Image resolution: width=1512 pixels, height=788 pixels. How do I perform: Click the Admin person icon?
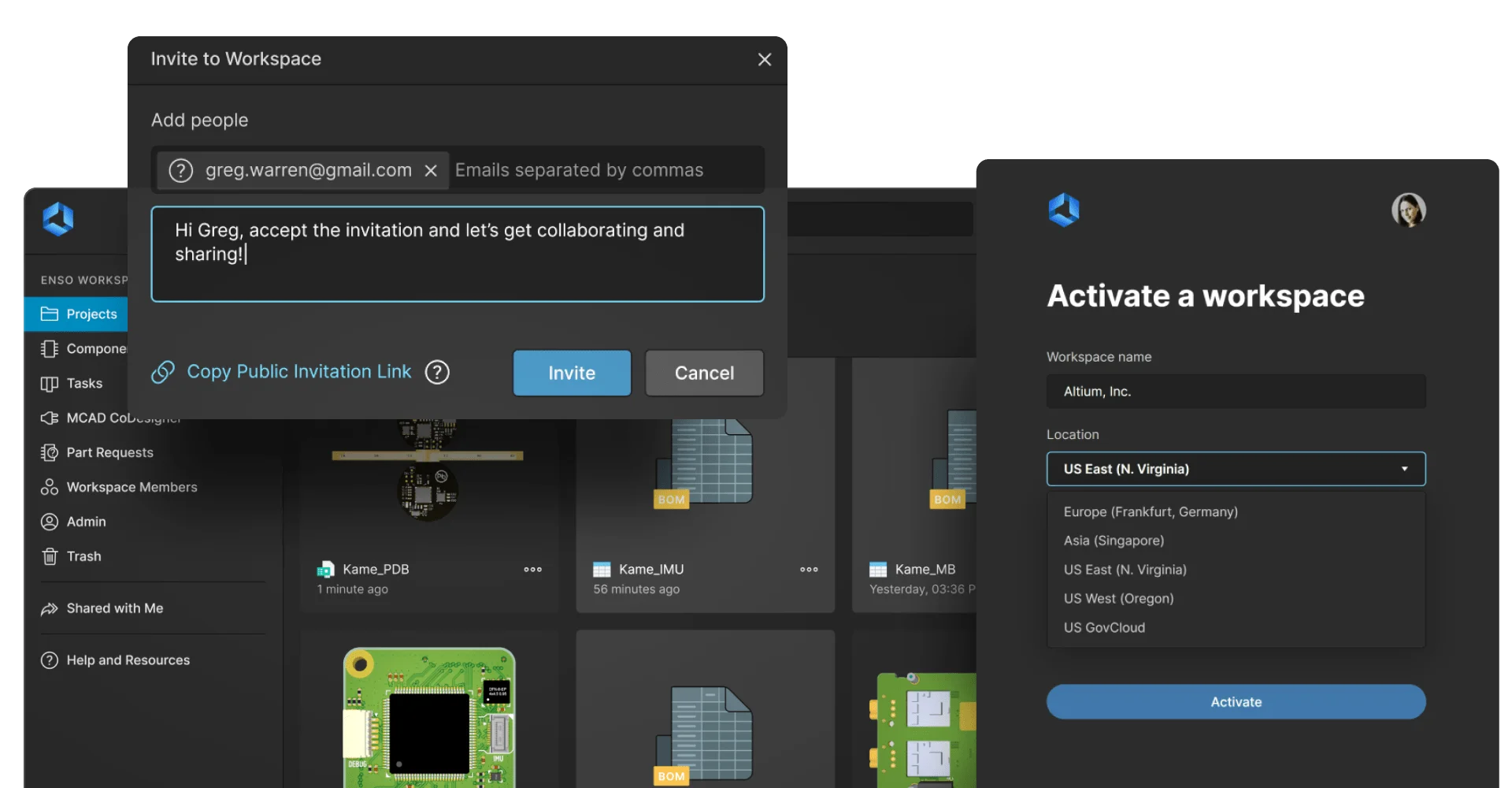(50, 522)
